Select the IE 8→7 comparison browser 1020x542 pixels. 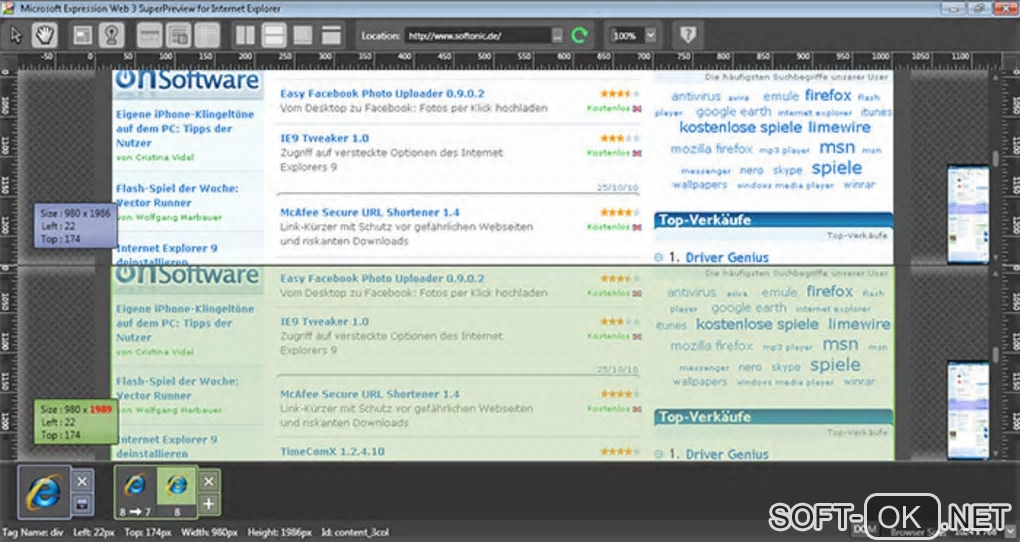coord(135,492)
